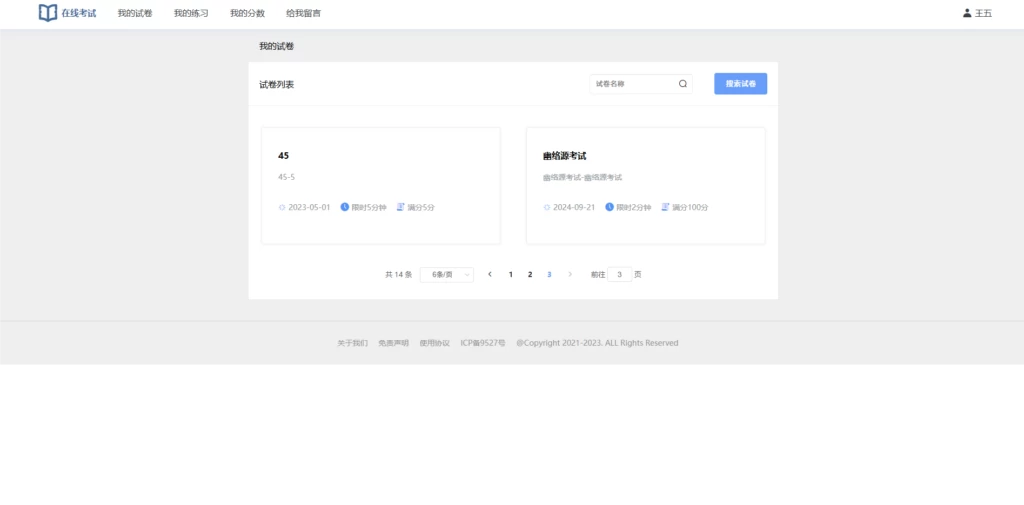Click the clock icon beside 限时2分钟
This screenshot has height=505, width=1024.
[610, 208]
